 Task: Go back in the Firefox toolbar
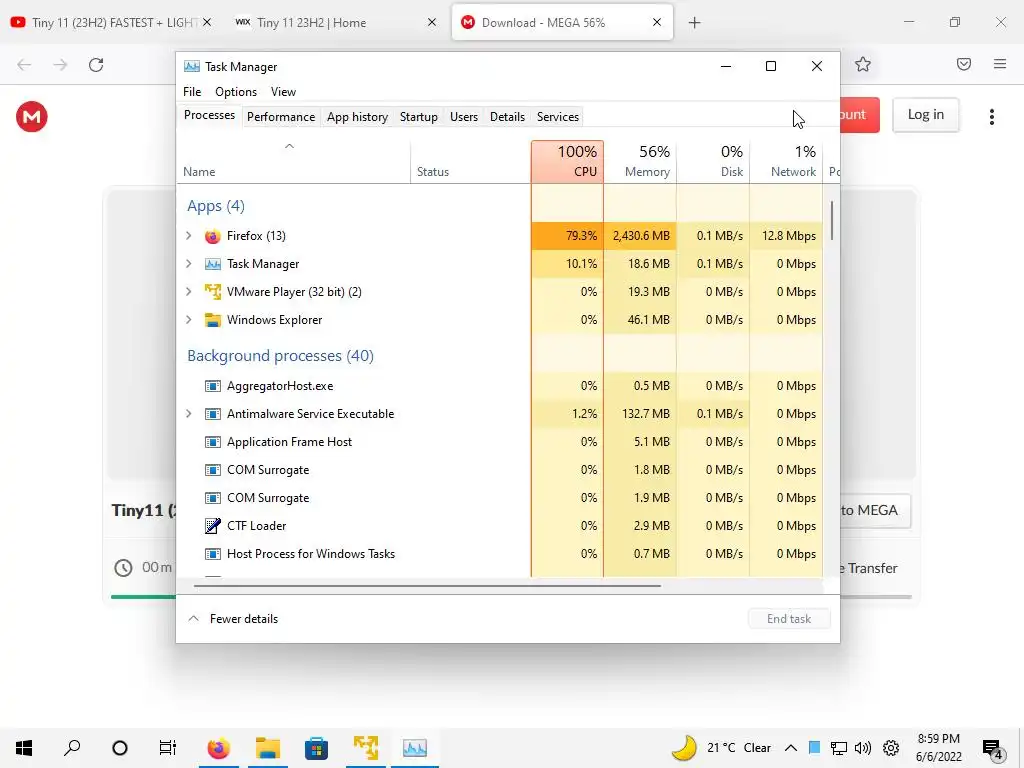(x=24, y=65)
